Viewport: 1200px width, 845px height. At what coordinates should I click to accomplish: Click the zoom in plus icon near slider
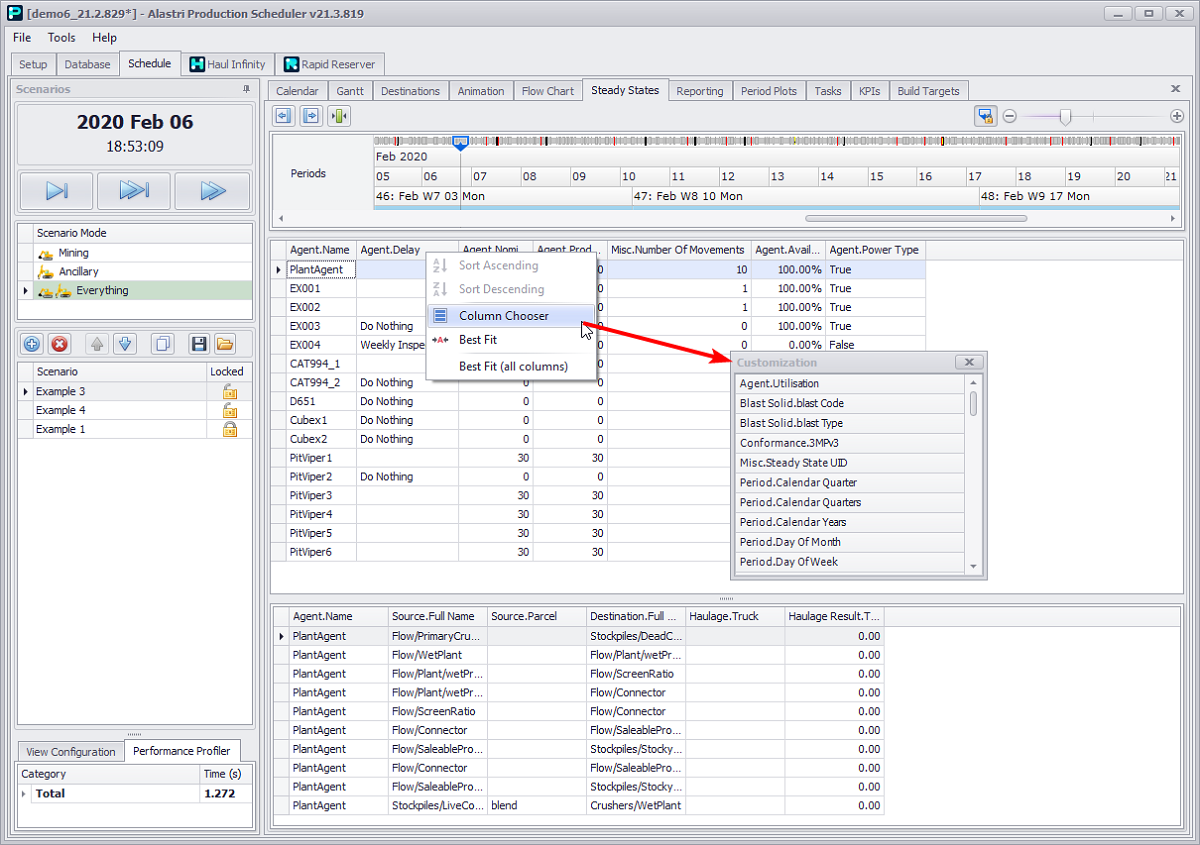click(x=1177, y=117)
